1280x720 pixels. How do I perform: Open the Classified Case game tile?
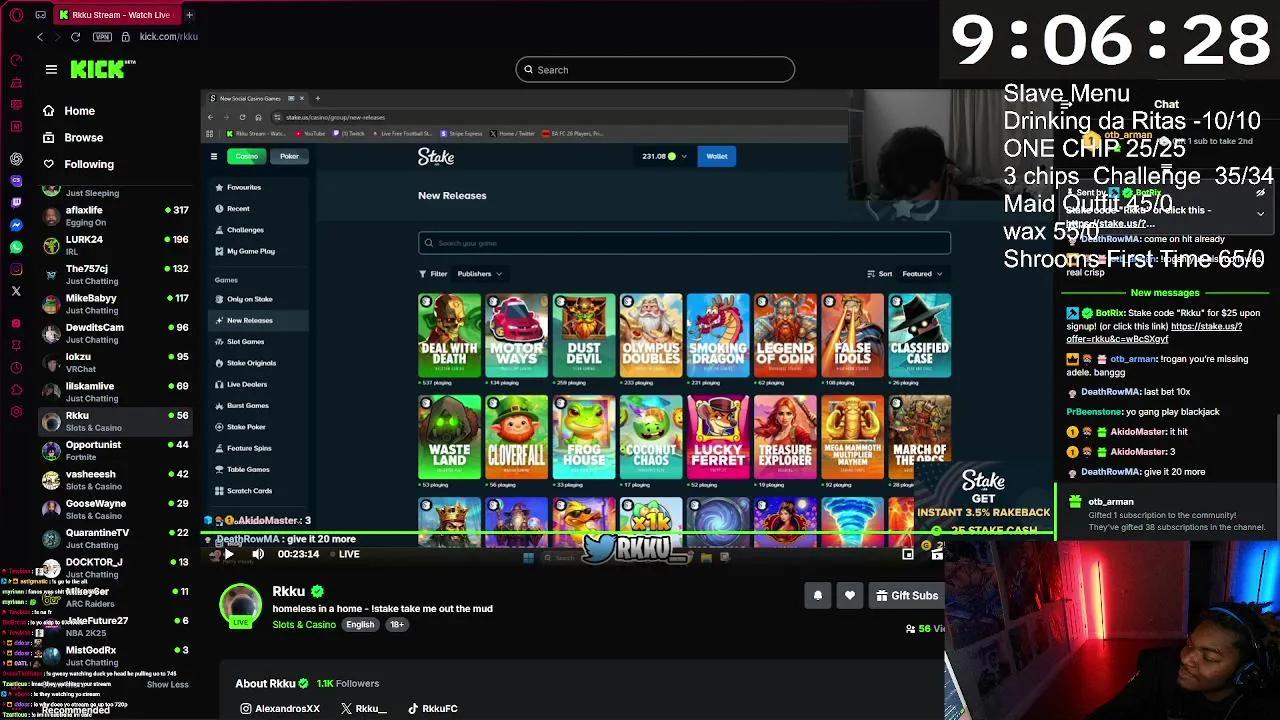coord(920,336)
